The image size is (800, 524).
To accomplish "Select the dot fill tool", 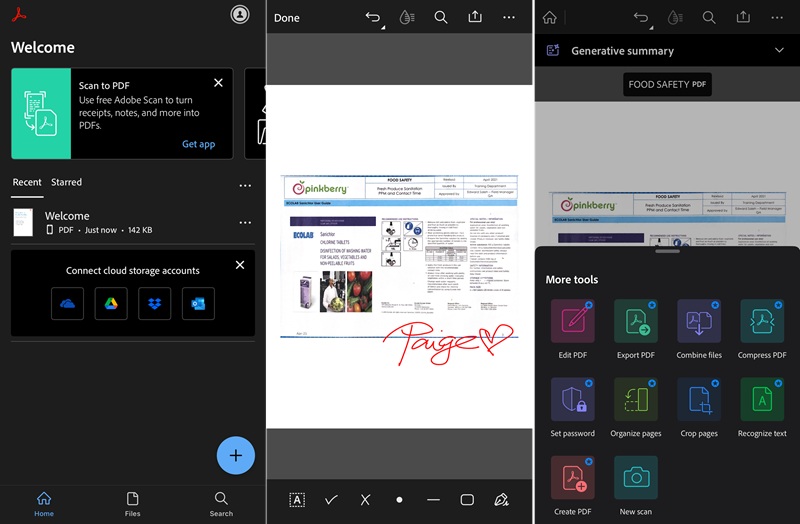I will click(x=399, y=500).
